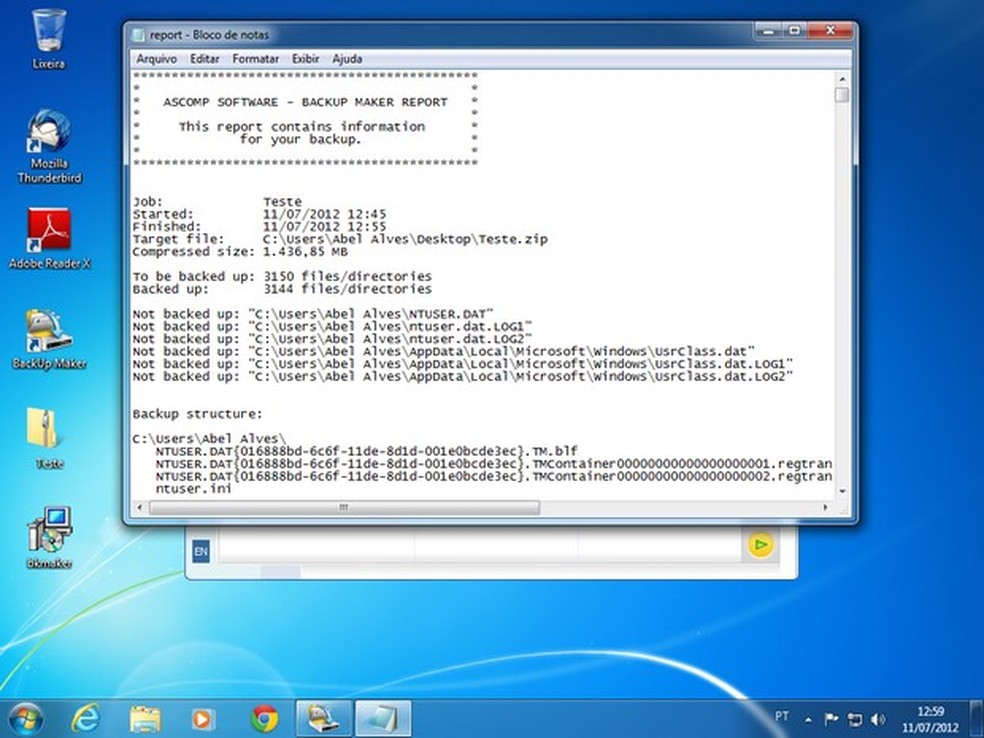This screenshot has height=738, width=984.
Task: Open the Formatar menu
Action: [x=256, y=59]
